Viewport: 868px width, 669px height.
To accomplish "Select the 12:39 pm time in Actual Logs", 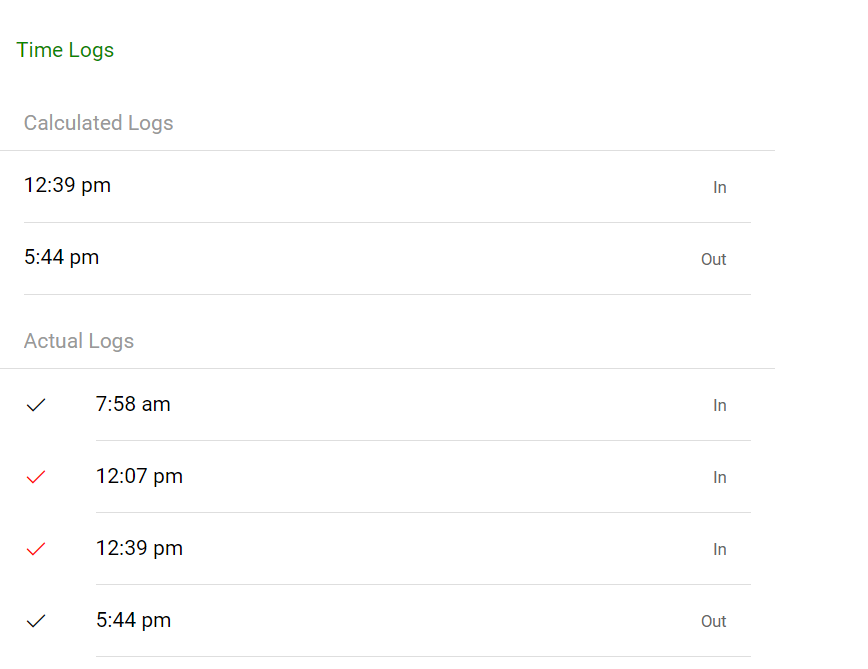I will coord(139,548).
